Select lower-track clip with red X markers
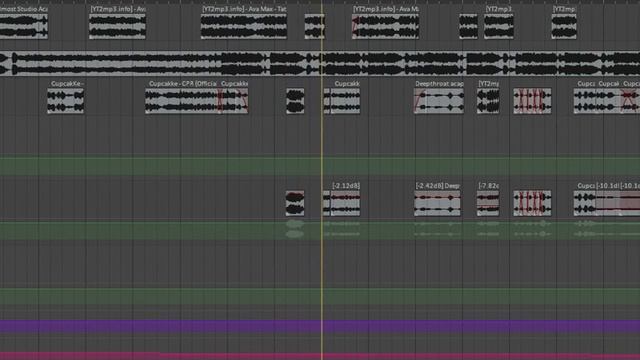The width and height of the screenshot is (640, 360). 532,203
